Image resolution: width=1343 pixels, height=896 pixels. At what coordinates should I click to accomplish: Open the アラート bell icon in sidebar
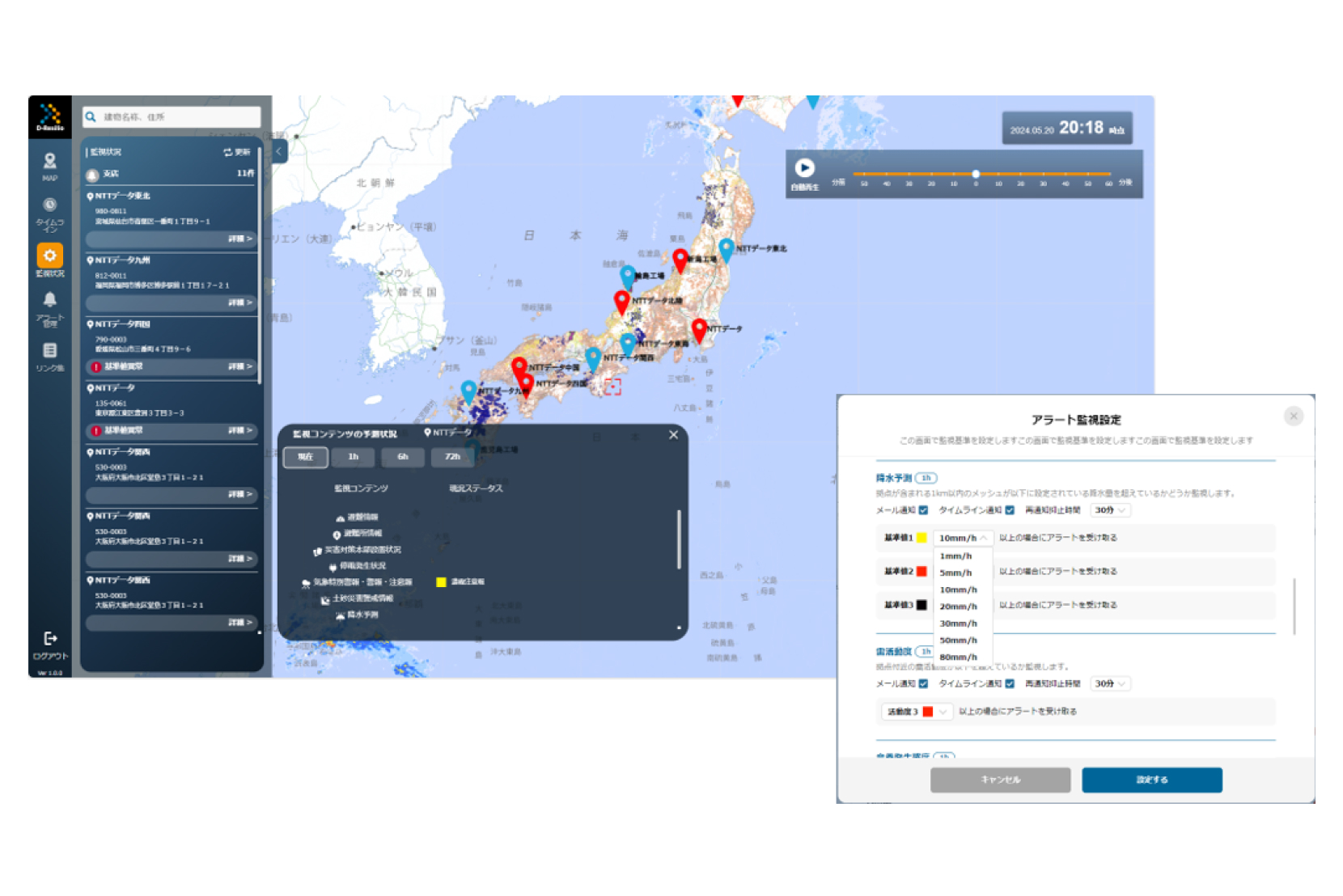click(49, 301)
